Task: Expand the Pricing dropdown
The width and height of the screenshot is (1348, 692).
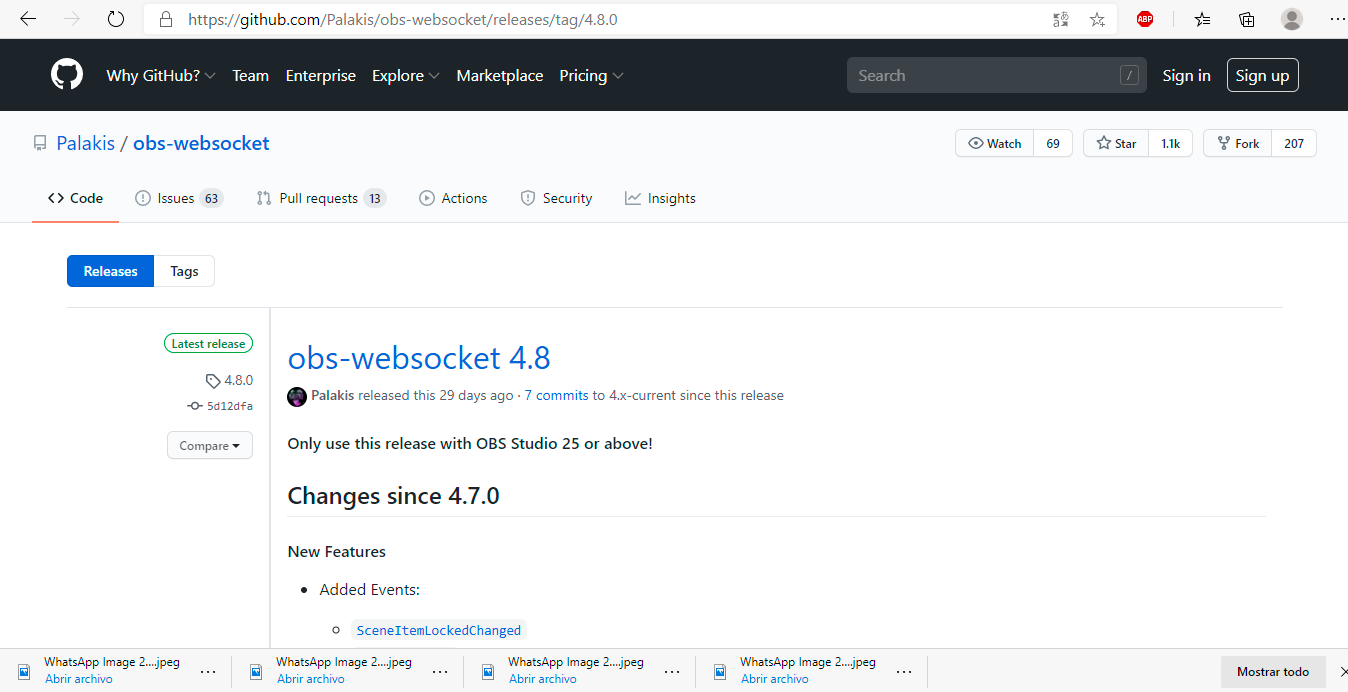Action: pos(591,76)
